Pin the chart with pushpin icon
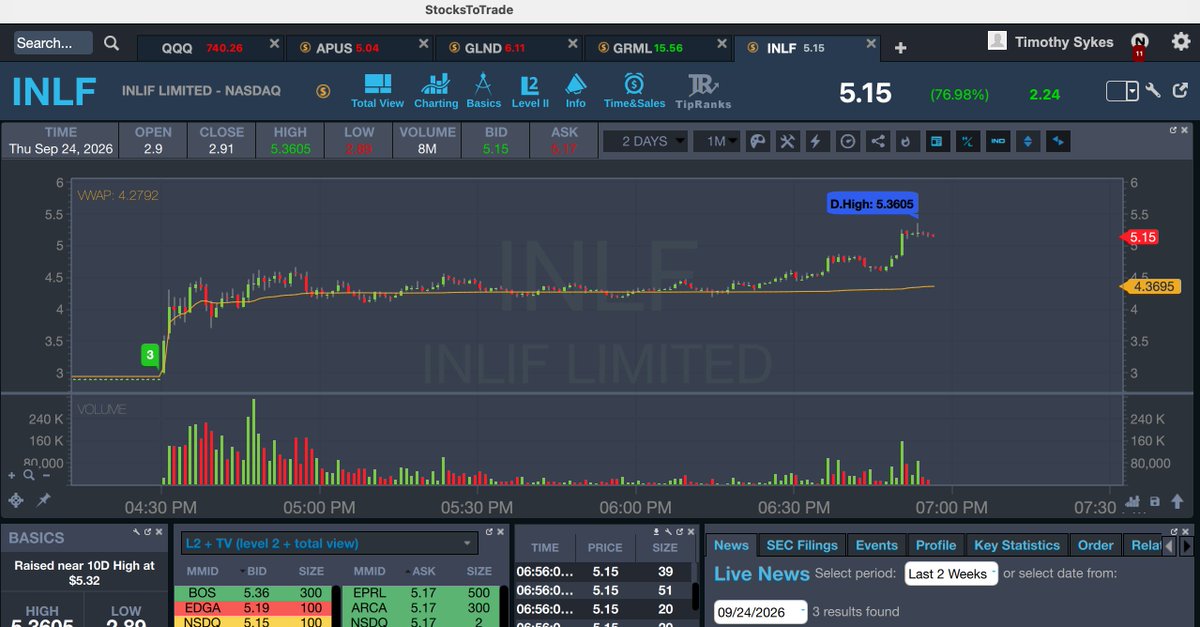 (43, 500)
